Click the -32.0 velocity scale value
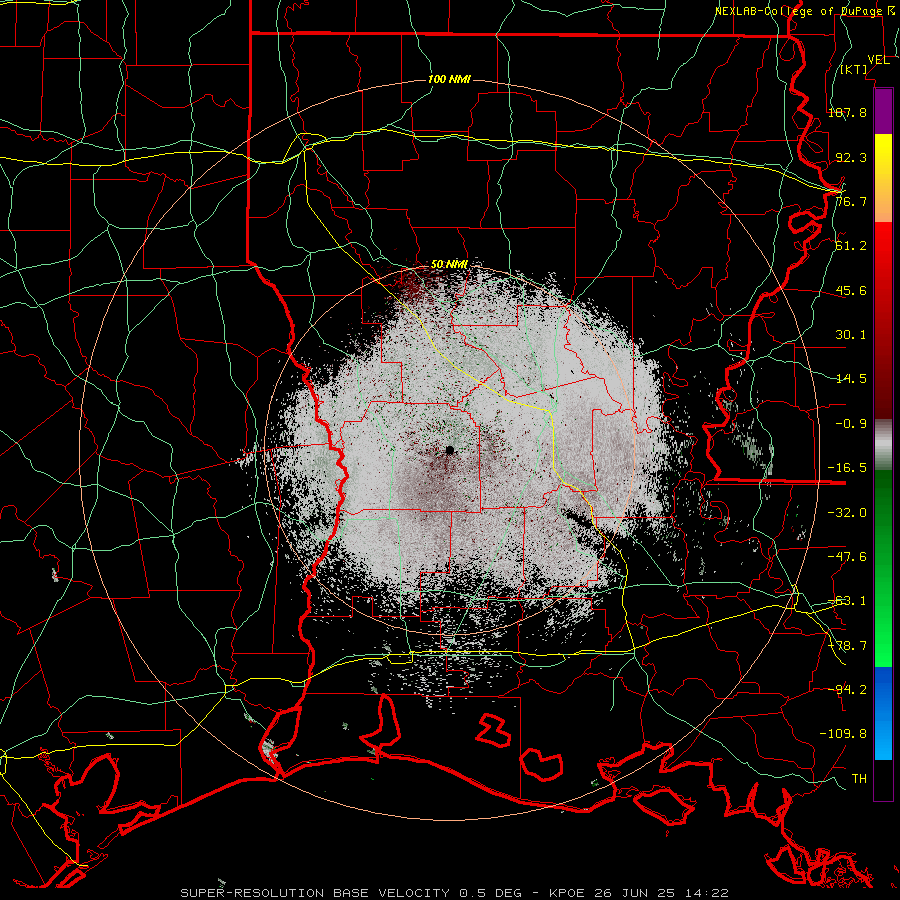Viewport: 900px width, 900px height. (847, 513)
